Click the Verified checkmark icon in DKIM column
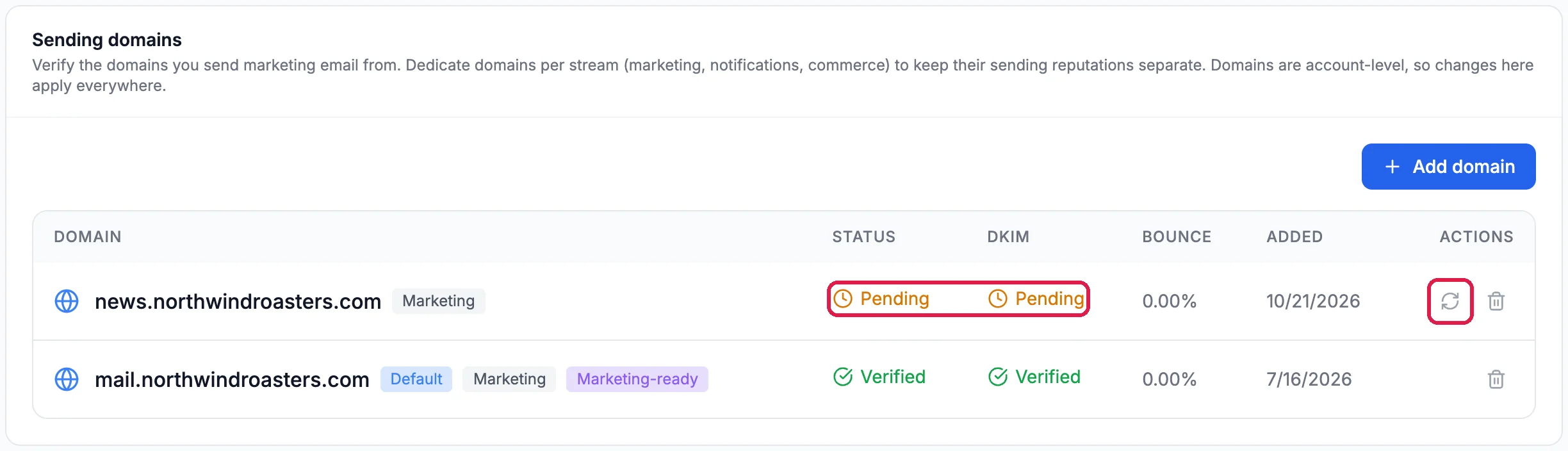This screenshot has width=1568, height=451. click(x=998, y=377)
